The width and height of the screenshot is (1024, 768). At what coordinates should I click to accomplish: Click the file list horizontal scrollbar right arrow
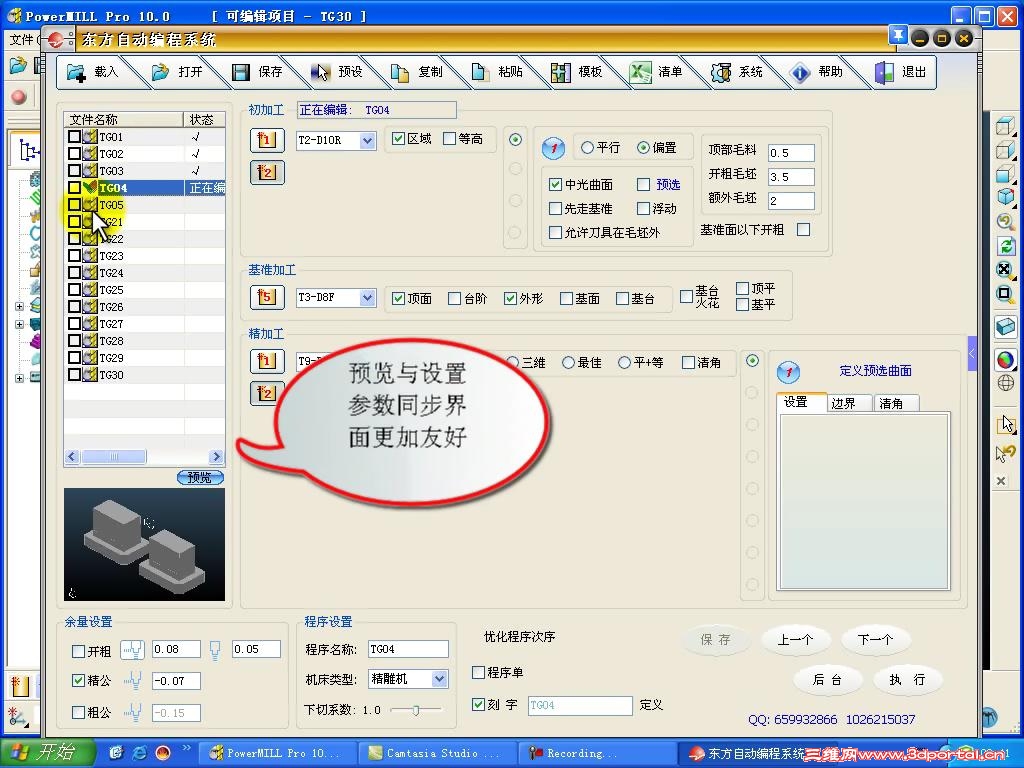217,456
